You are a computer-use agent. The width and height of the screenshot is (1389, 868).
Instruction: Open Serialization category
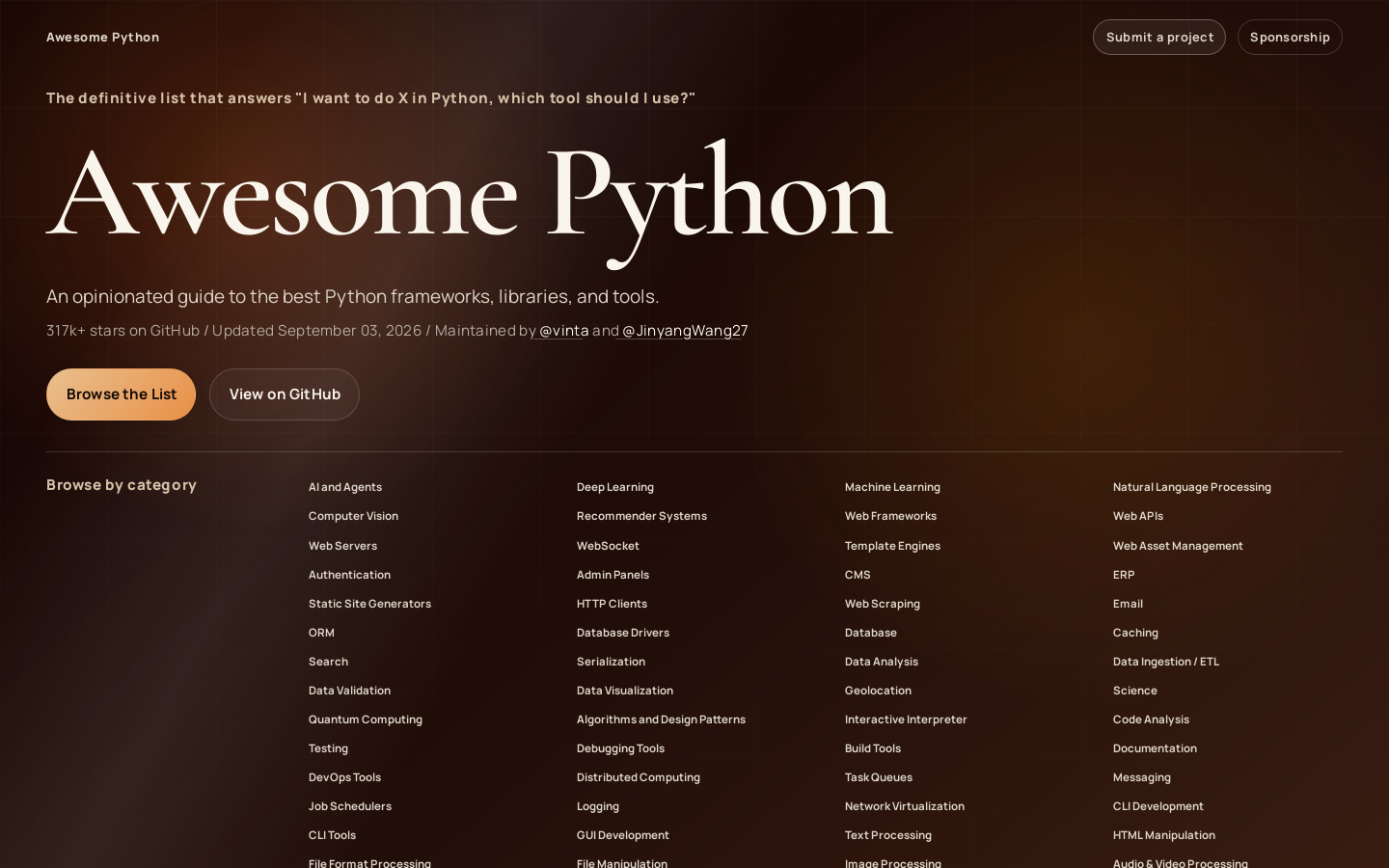click(x=611, y=662)
